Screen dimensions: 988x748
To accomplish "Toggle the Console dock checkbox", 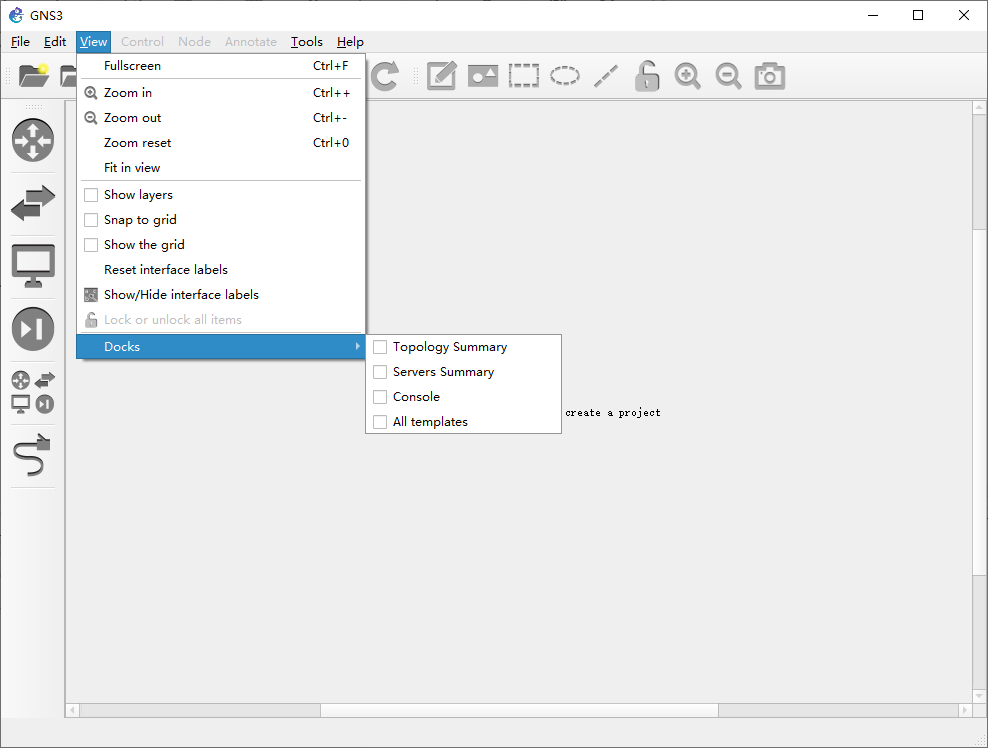I will 380,397.
